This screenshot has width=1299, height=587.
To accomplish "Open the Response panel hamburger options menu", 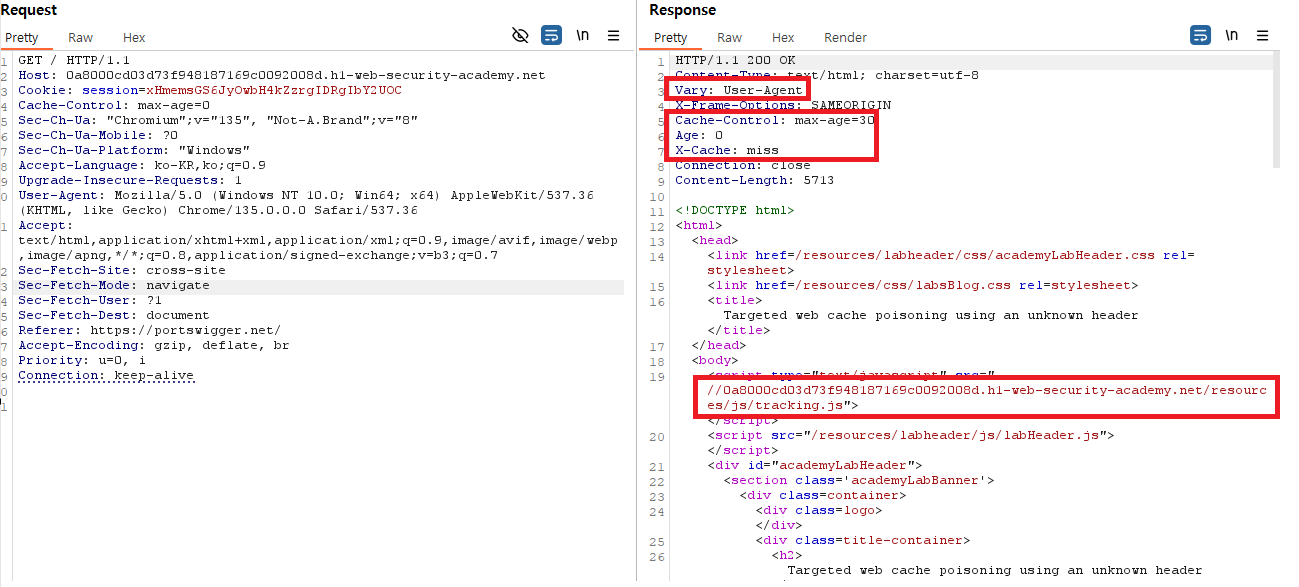I will pyautogui.click(x=1263, y=36).
